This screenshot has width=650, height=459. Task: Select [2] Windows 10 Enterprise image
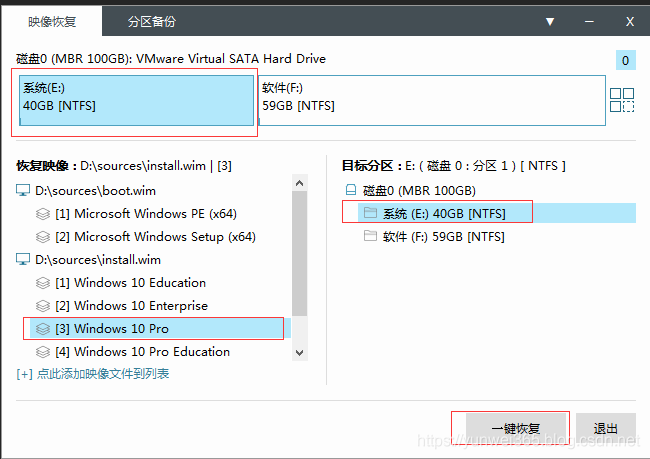pyautogui.click(x=131, y=306)
